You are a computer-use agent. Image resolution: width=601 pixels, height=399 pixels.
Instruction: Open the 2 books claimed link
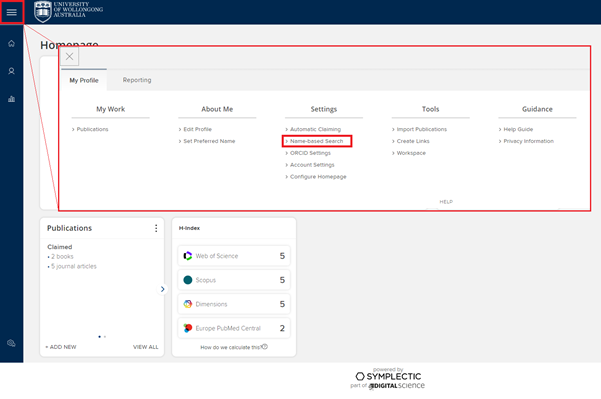[x=62, y=256]
